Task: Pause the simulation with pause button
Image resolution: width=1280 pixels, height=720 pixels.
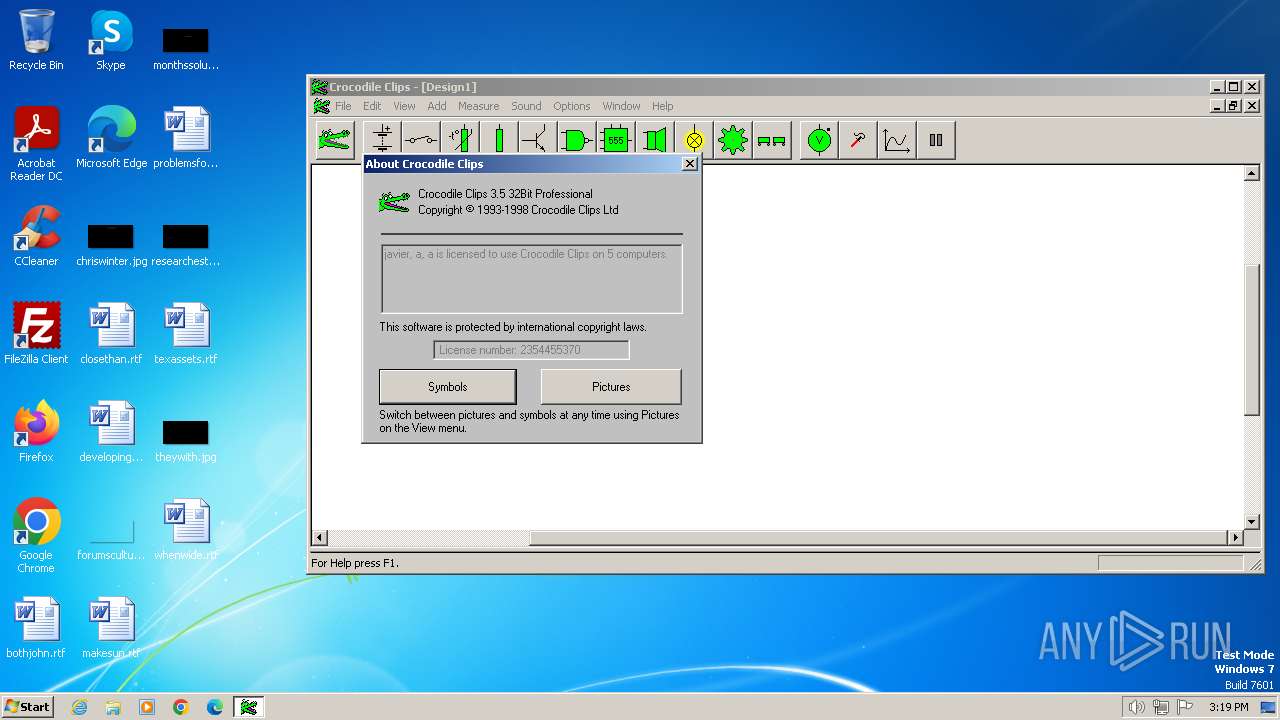Action: (x=936, y=140)
